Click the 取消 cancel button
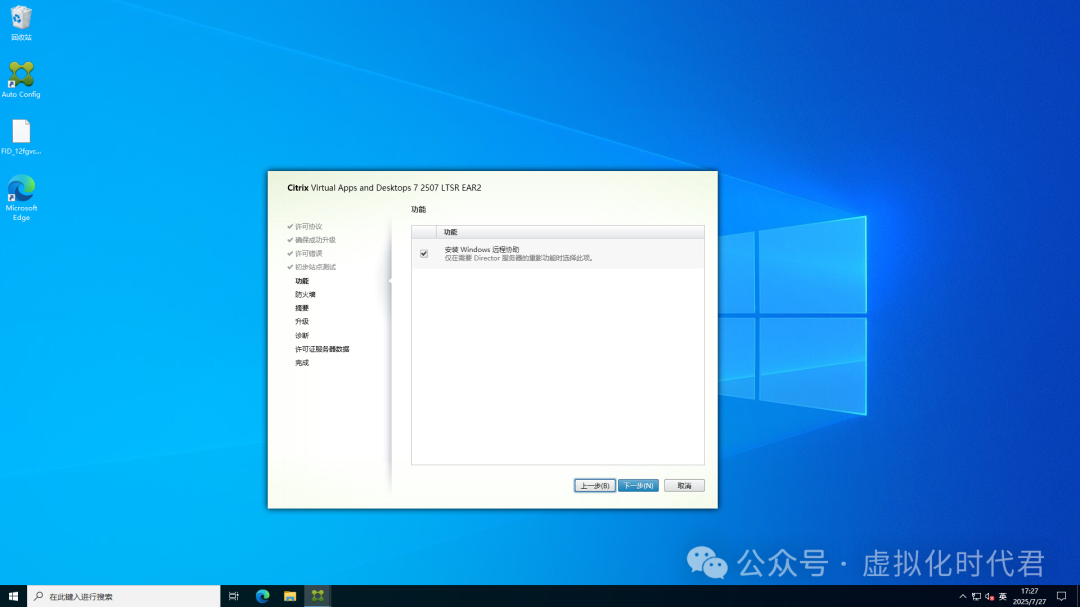The height and width of the screenshot is (607, 1080). pos(684,486)
